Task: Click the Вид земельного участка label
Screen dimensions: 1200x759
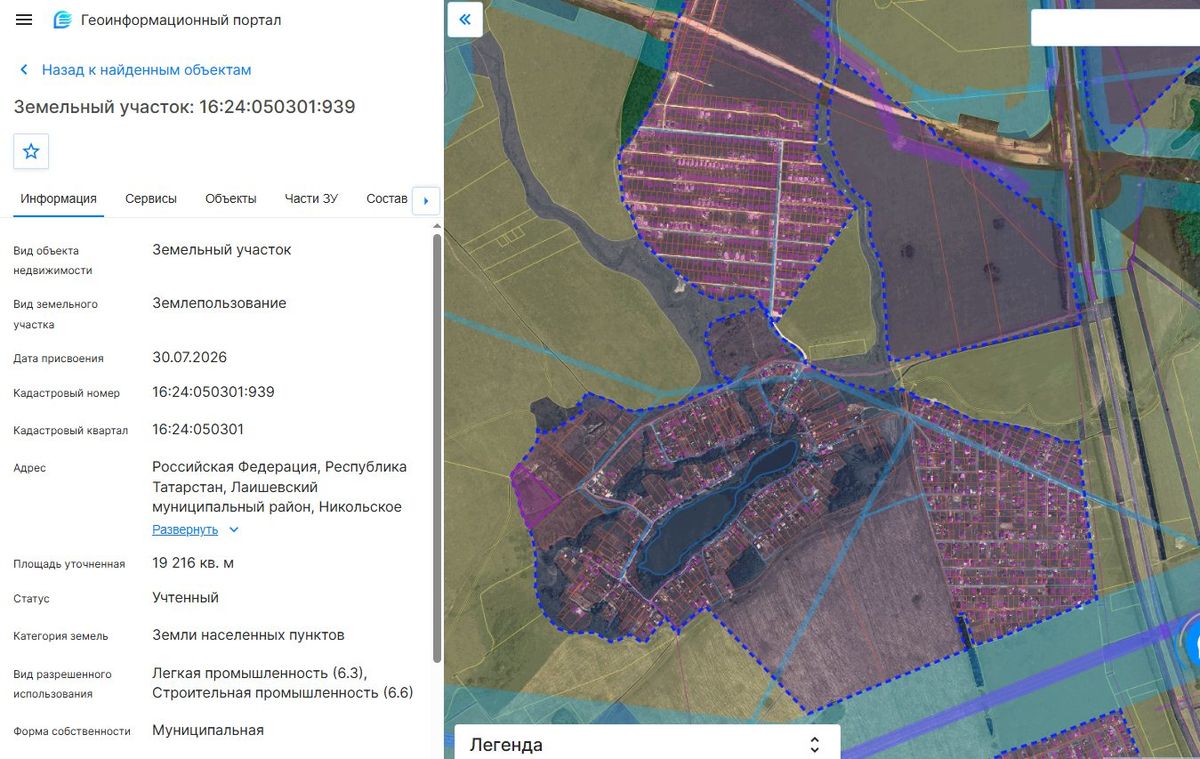Action: (x=55, y=314)
